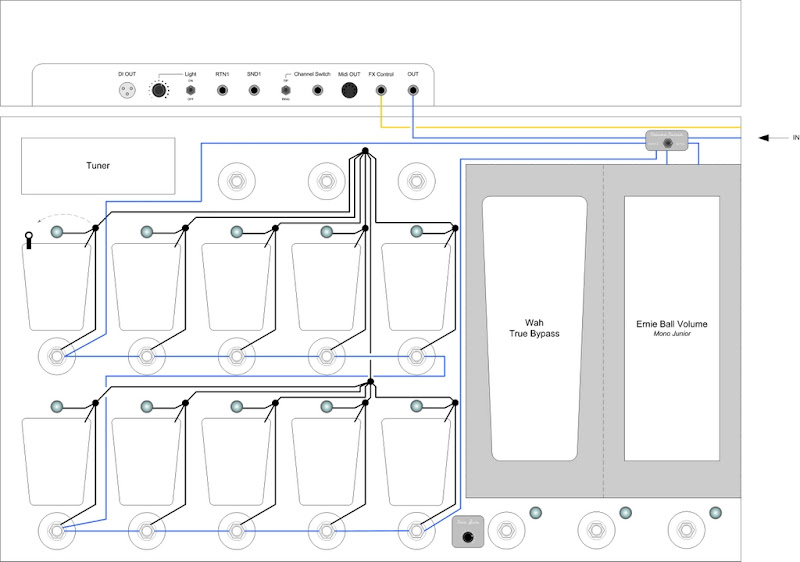Click the footswitch under the fifth upper-row pedal
The height and width of the screenshot is (562, 800).
(416, 356)
